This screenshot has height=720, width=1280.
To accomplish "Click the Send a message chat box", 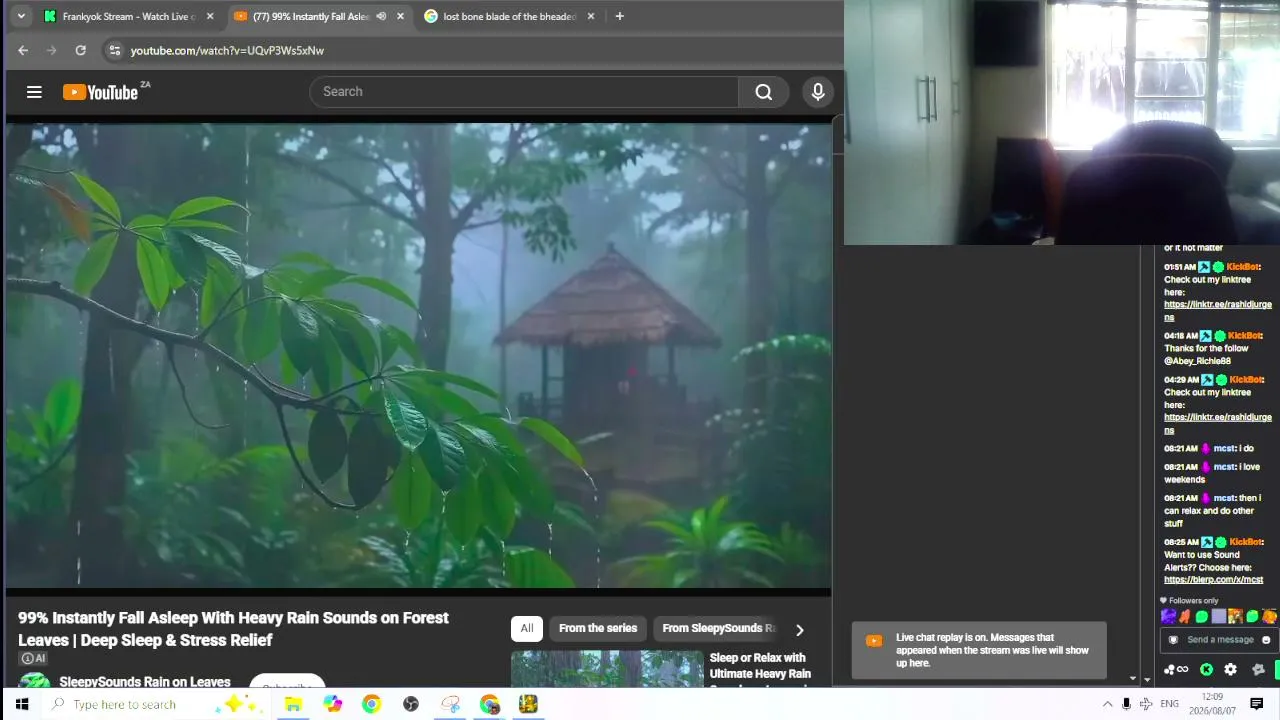I will [x=1218, y=640].
